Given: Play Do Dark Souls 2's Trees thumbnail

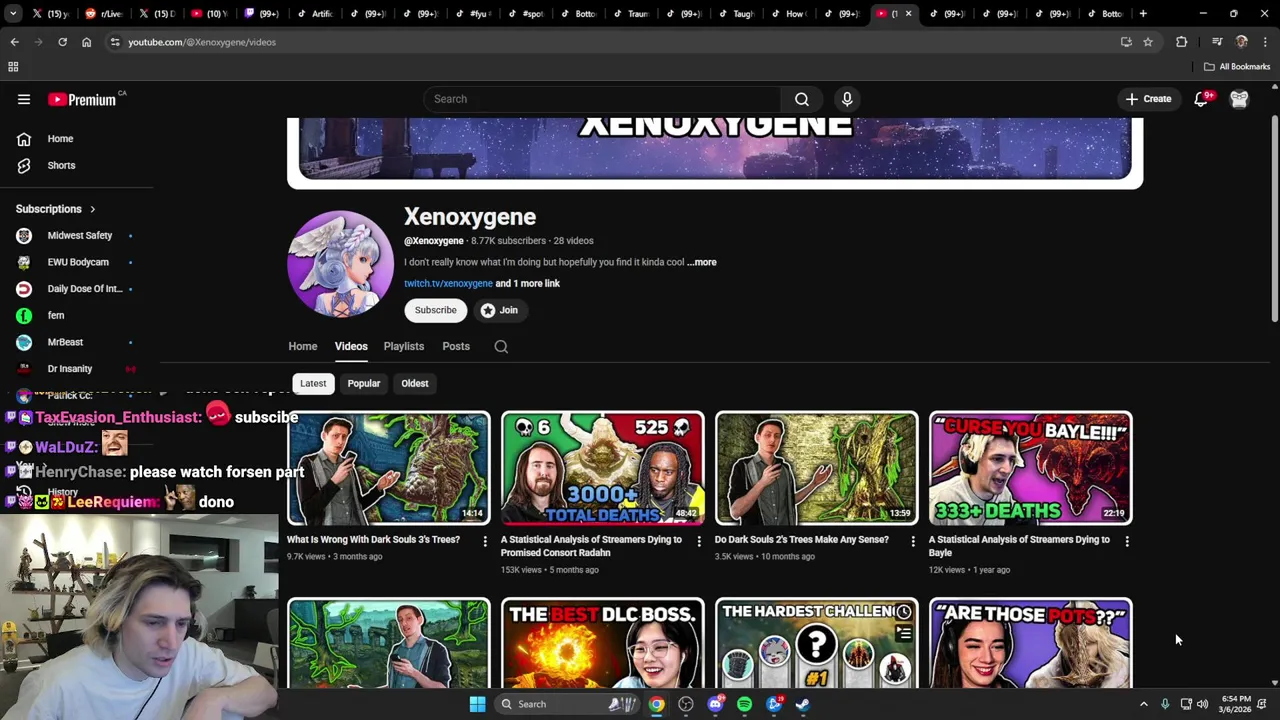Looking at the screenshot, I should [817, 468].
